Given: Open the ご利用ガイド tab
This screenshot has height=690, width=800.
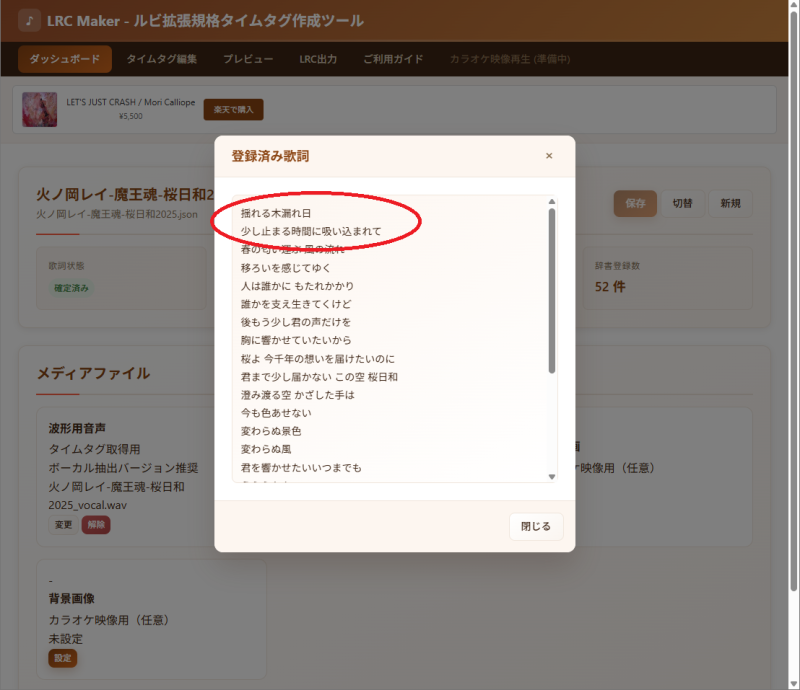Looking at the screenshot, I should (393, 59).
